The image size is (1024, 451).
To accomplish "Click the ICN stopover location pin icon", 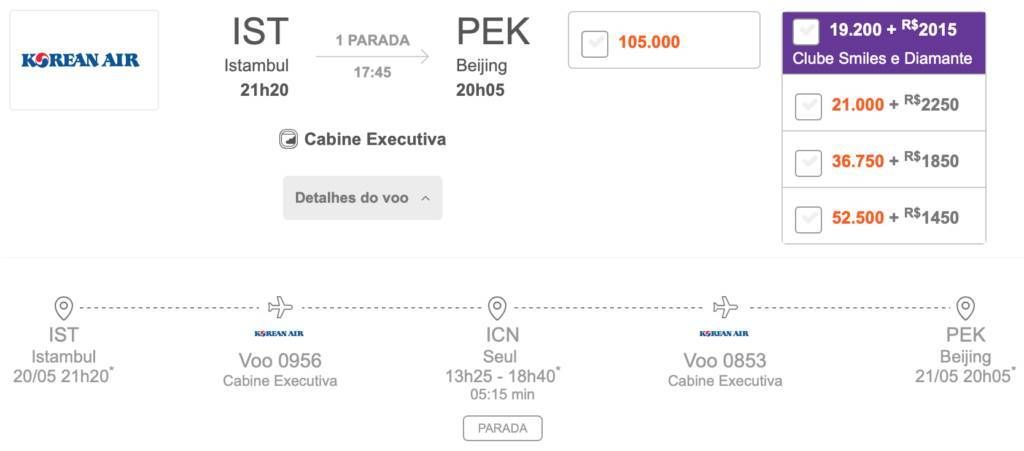I will (498, 307).
